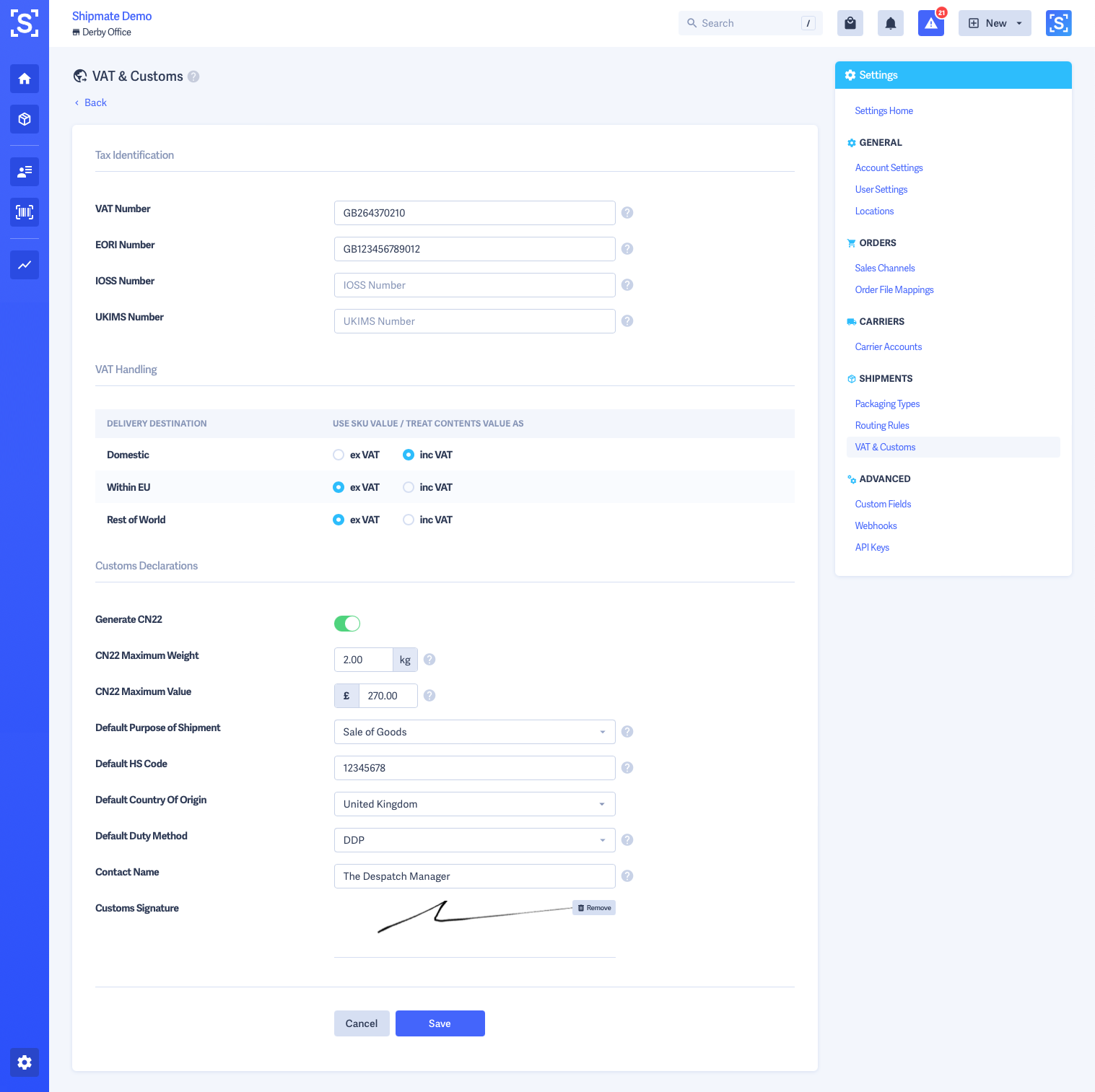The height and width of the screenshot is (1092, 1095).
Task: Open Carrier Accounts menu item
Action: point(889,346)
